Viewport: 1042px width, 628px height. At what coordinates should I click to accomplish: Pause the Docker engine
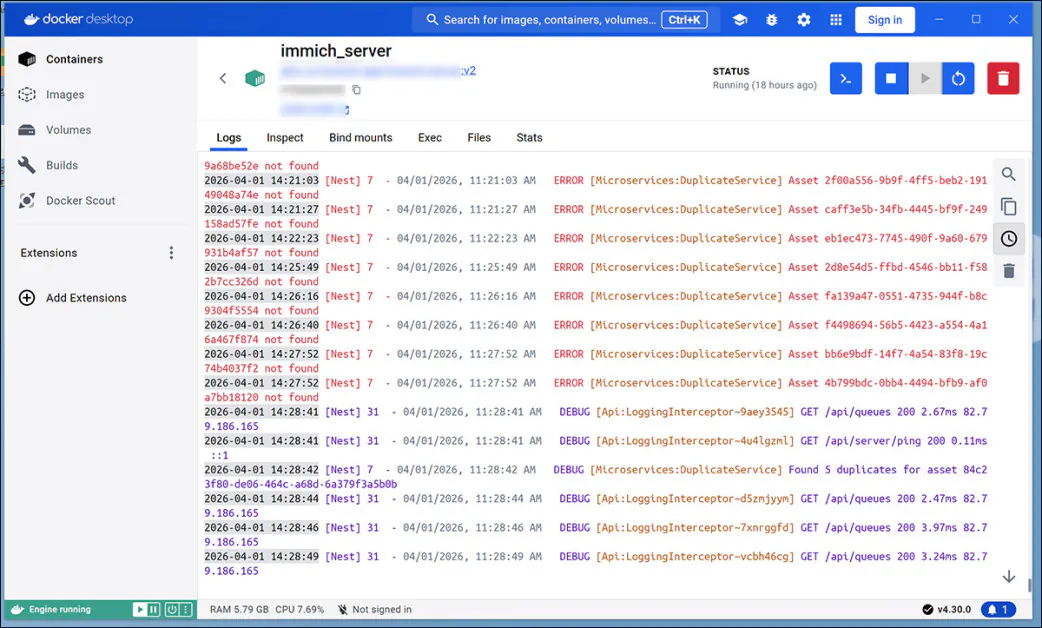click(x=153, y=609)
